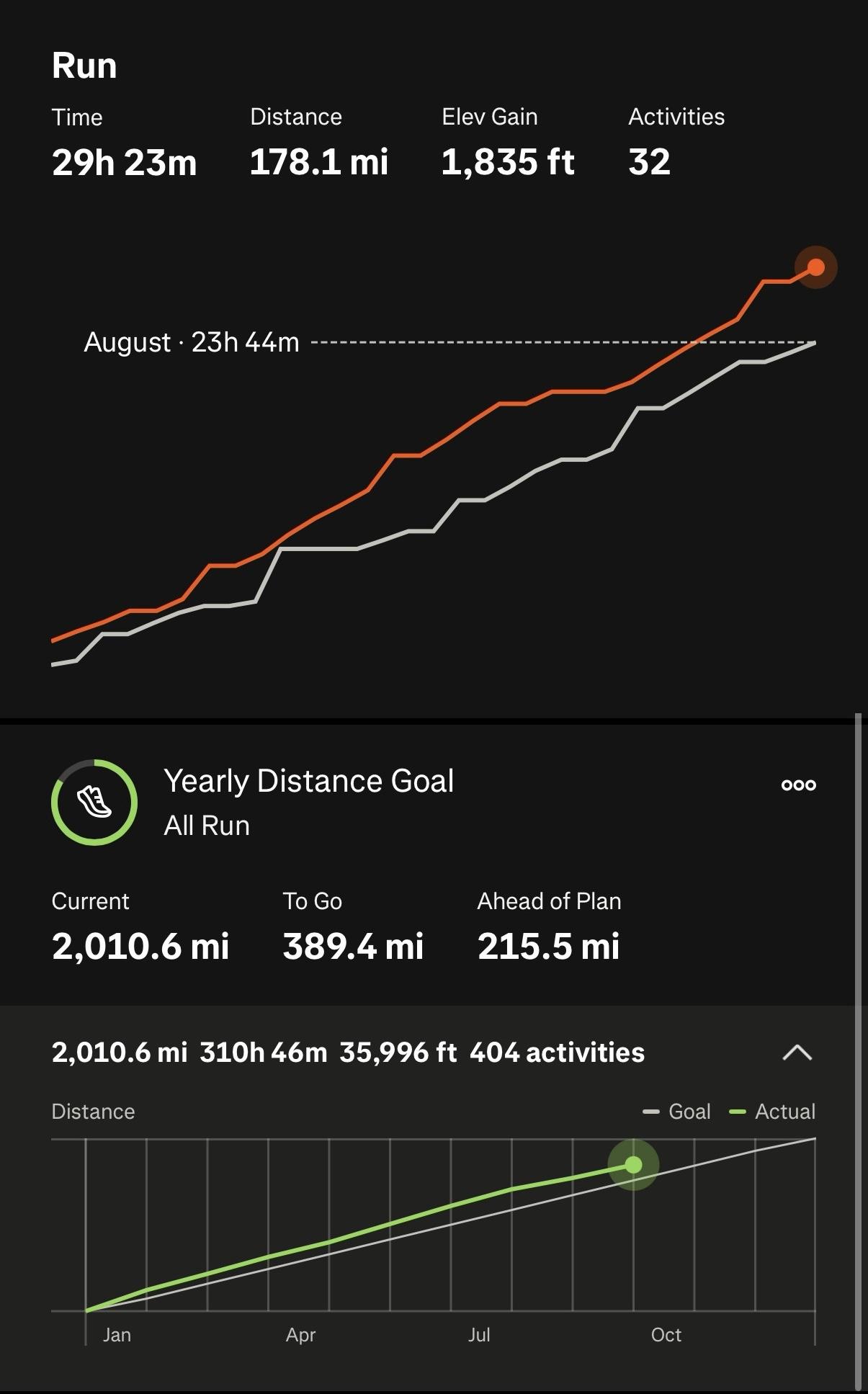Click the 215.5 mi Ahead of Plan value
This screenshot has height=1394, width=868.
point(548,946)
